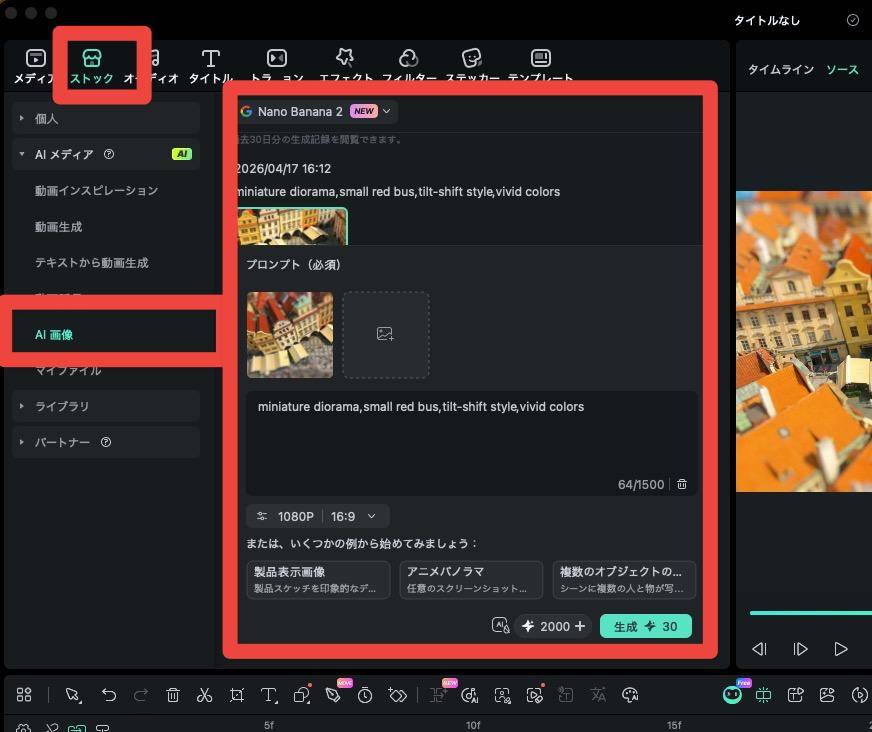The height and width of the screenshot is (732, 872).
Task: Open the タイトル tab
Action: tap(211, 66)
